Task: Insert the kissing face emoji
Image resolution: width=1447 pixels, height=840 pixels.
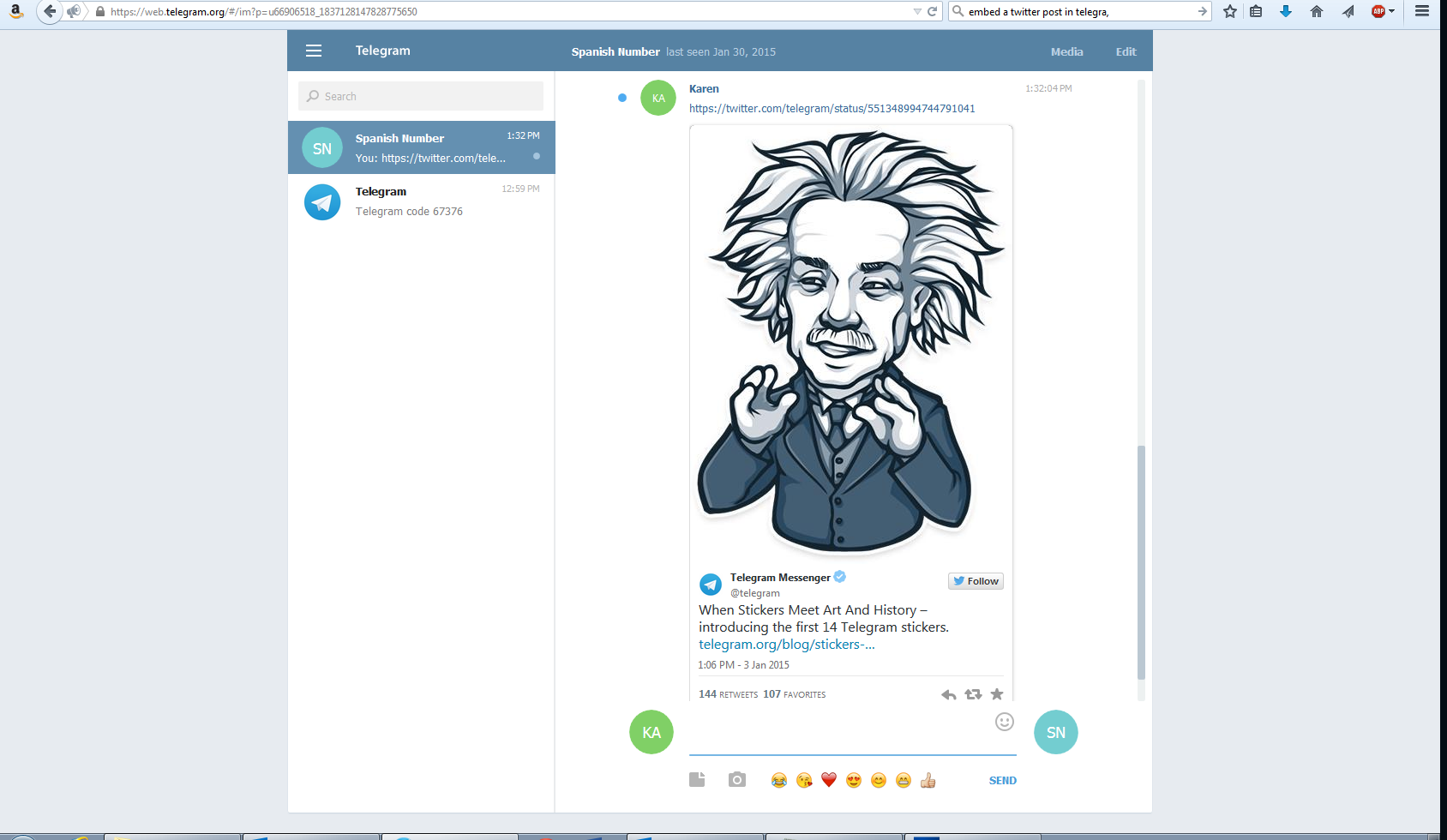Action: coord(804,780)
